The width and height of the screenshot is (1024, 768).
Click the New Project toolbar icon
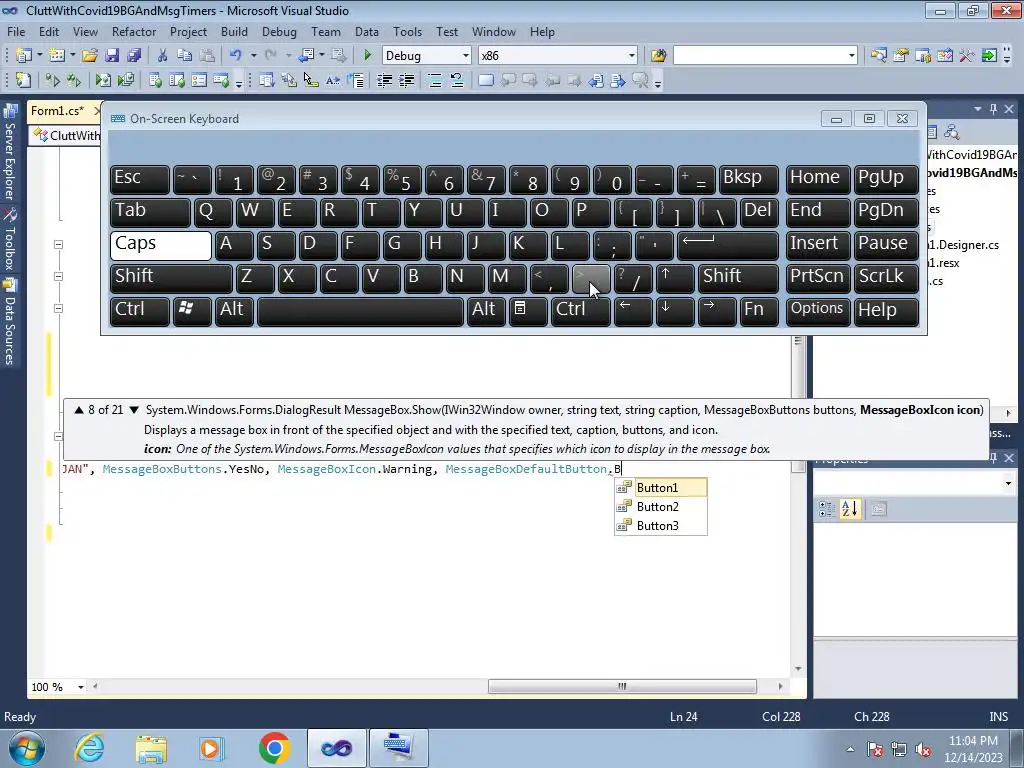pos(23,56)
